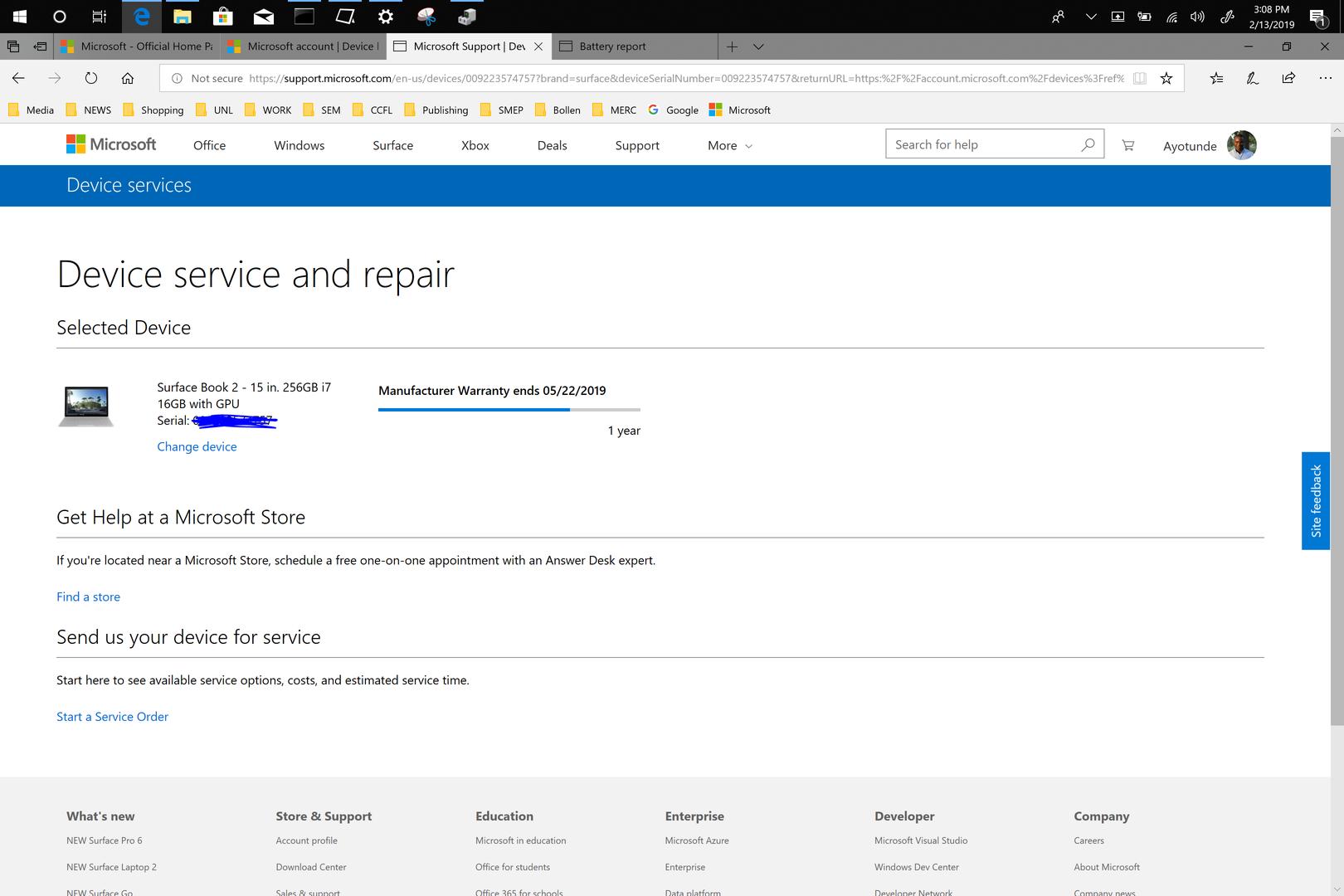Click the Change device link
The image size is (1344, 896).
point(197,446)
